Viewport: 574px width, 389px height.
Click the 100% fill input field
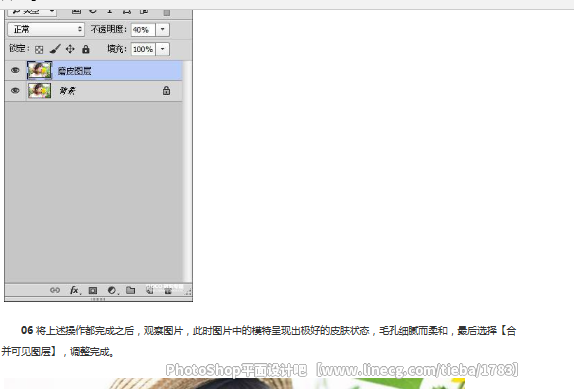pos(143,49)
